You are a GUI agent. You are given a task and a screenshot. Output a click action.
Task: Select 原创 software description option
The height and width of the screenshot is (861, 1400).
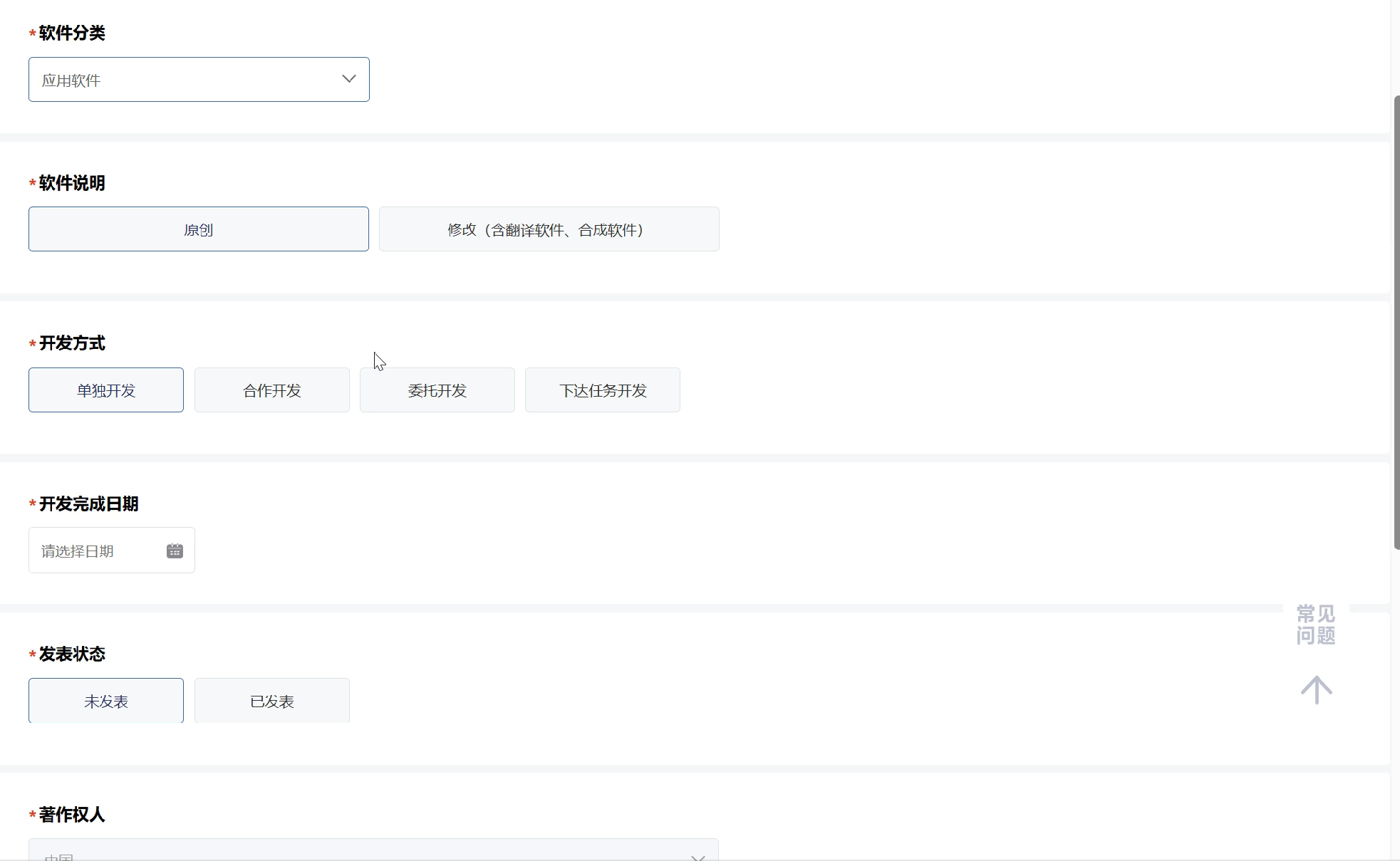(199, 229)
